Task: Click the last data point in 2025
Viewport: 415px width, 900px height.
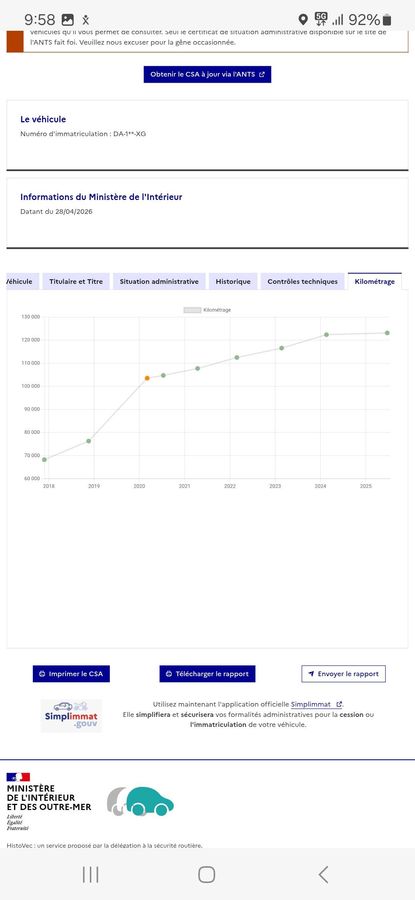Action: click(x=387, y=333)
